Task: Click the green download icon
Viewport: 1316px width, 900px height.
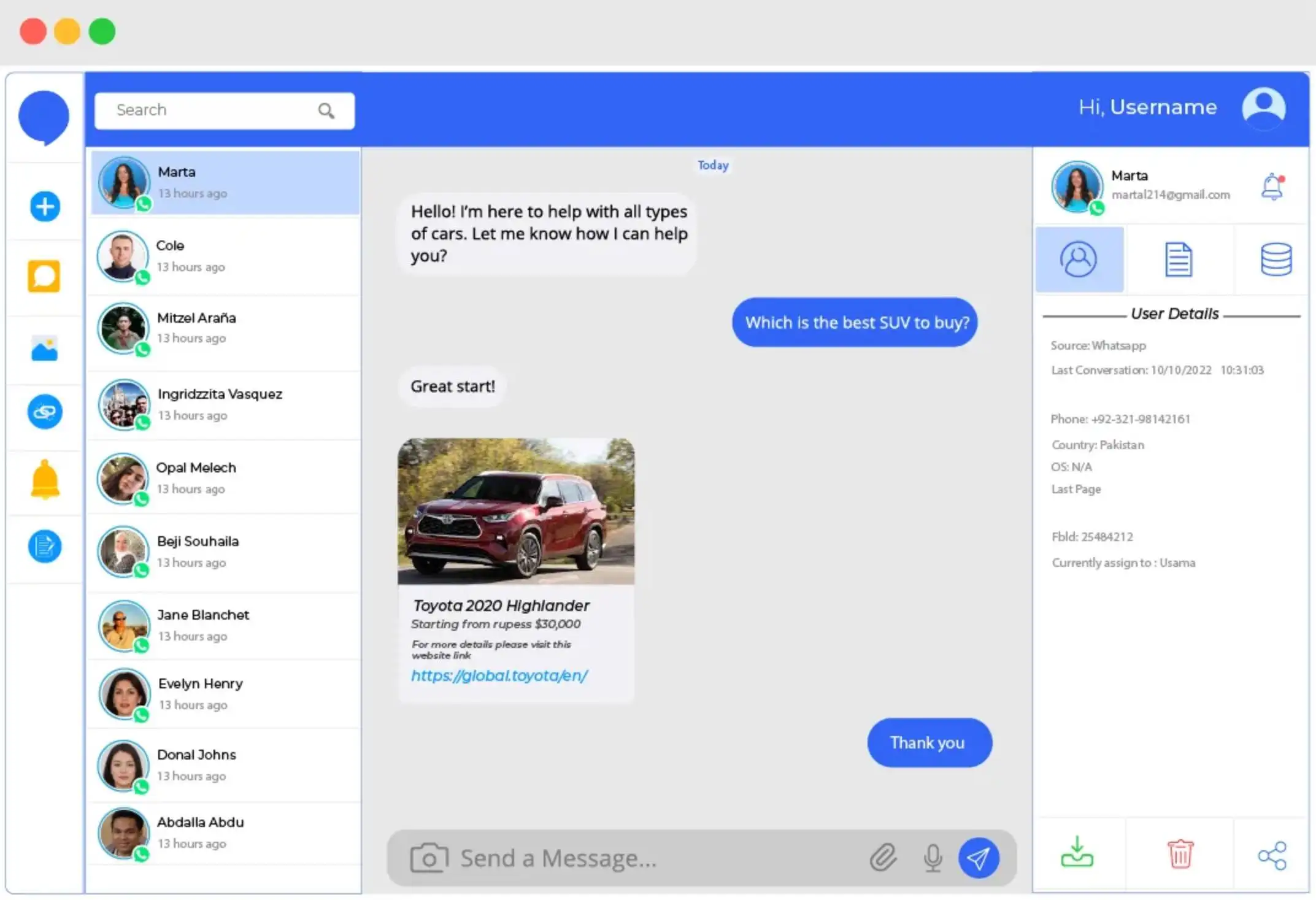Action: (x=1077, y=852)
